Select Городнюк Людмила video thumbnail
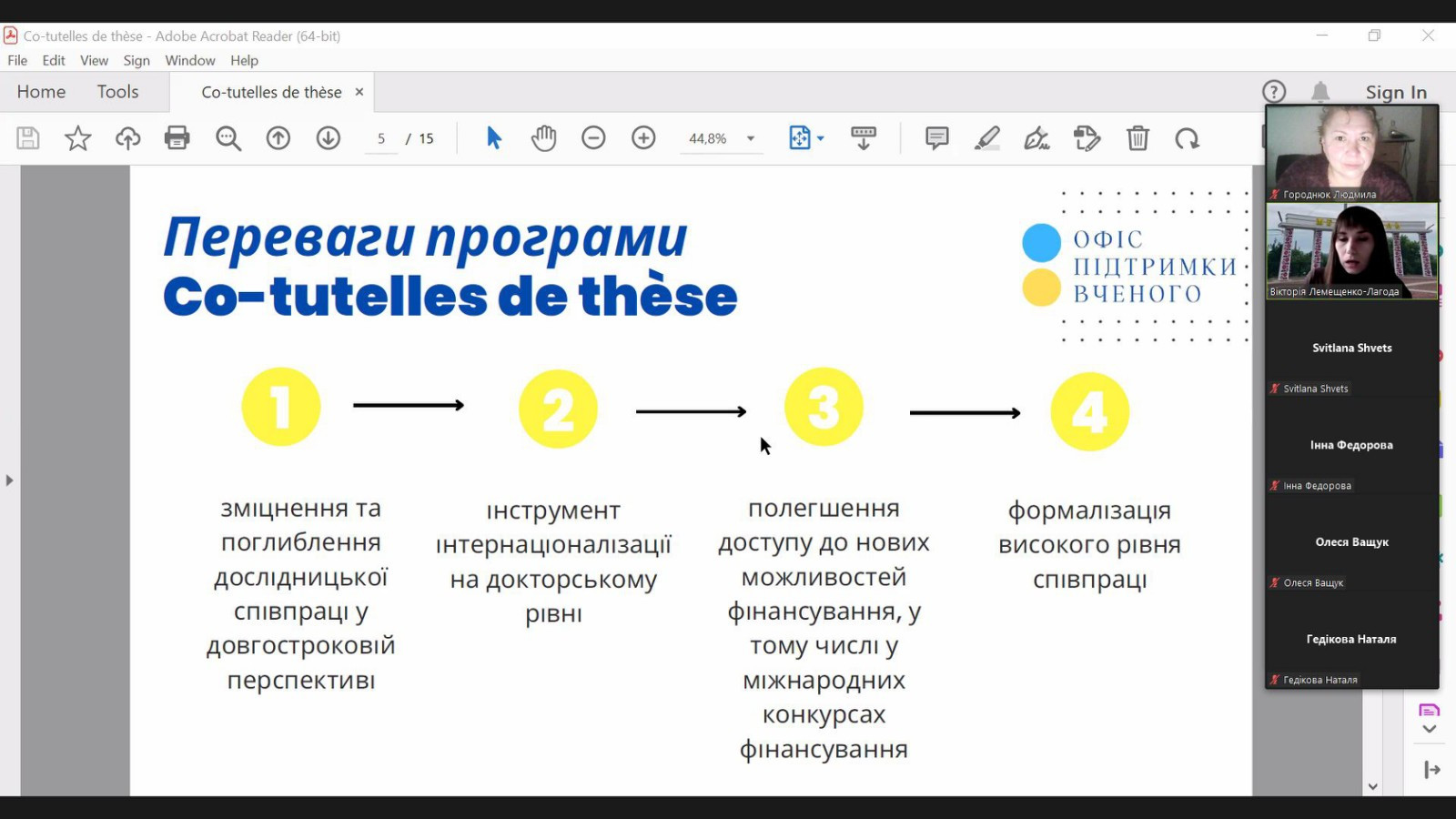Image resolution: width=1456 pixels, height=819 pixels. [1352, 153]
